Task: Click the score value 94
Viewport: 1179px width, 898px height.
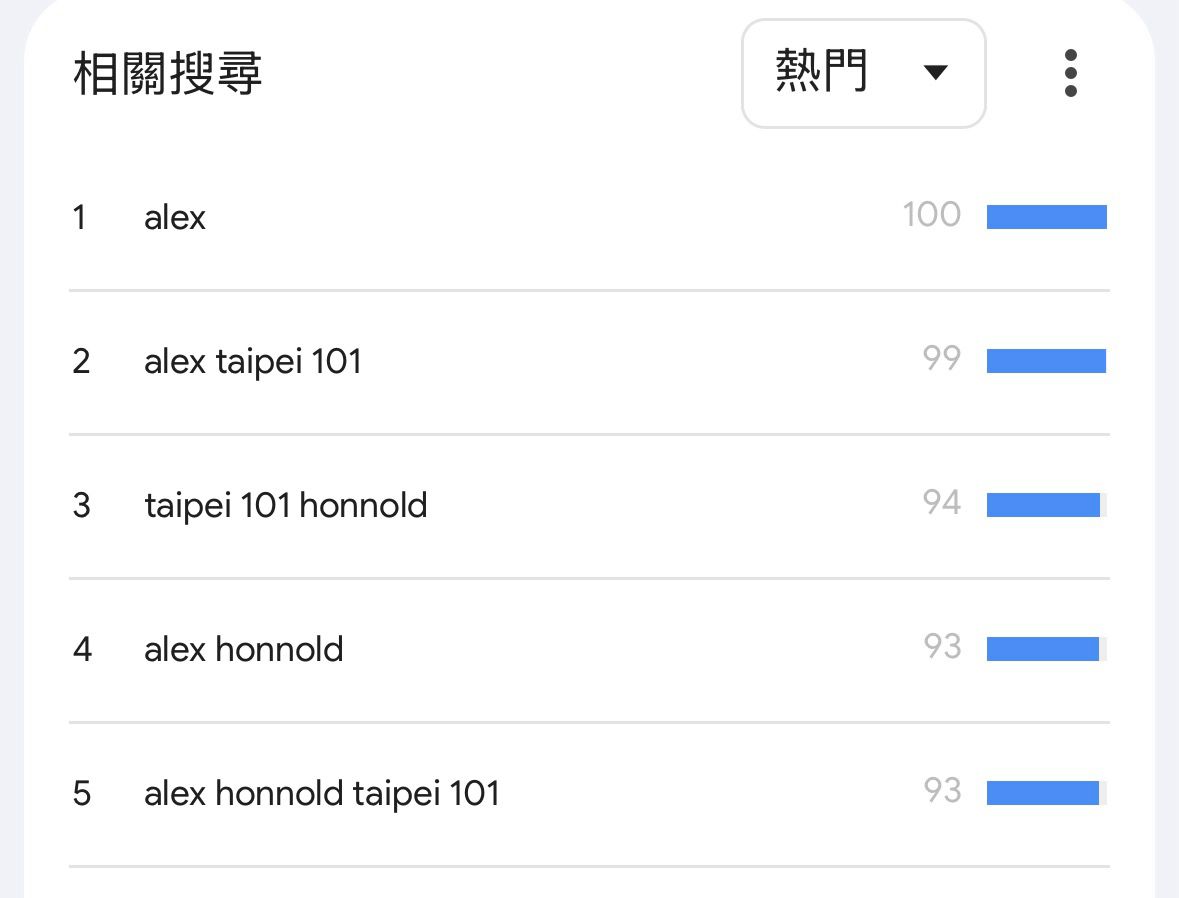Action: (x=941, y=503)
